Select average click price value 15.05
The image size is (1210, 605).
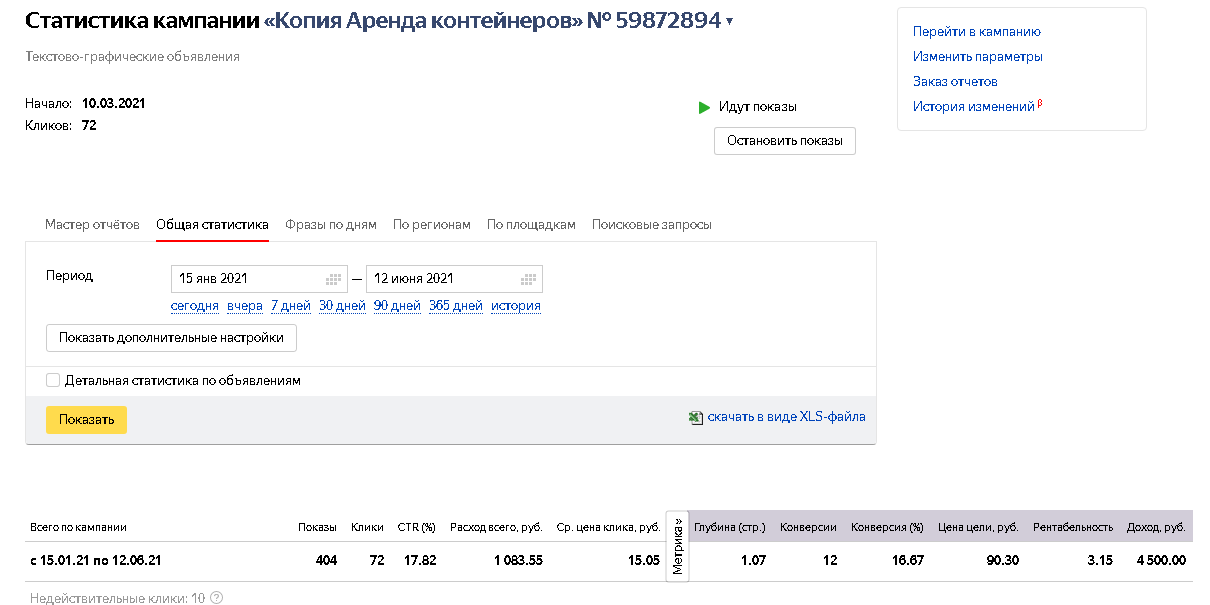tap(644, 561)
